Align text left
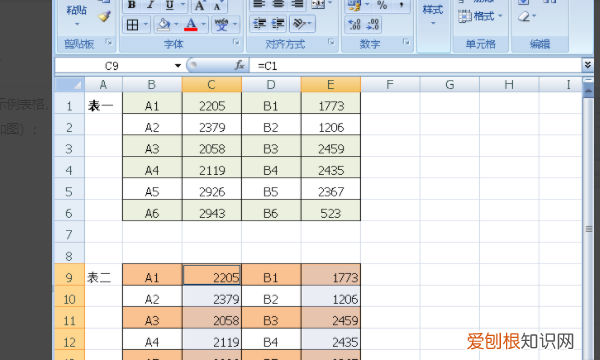The height and width of the screenshot is (360, 600). (259, 4)
